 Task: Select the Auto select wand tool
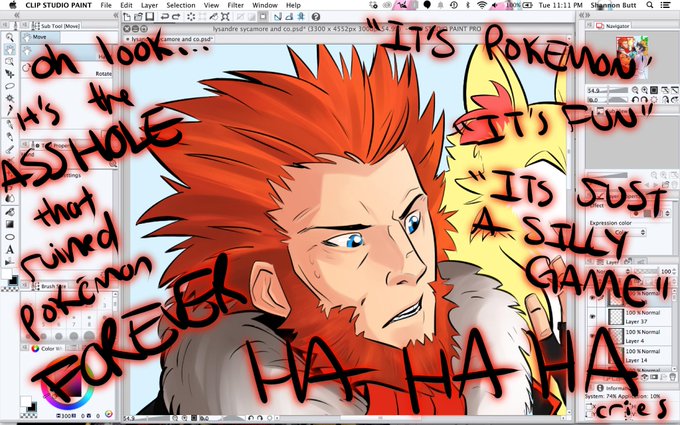tap(9, 98)
